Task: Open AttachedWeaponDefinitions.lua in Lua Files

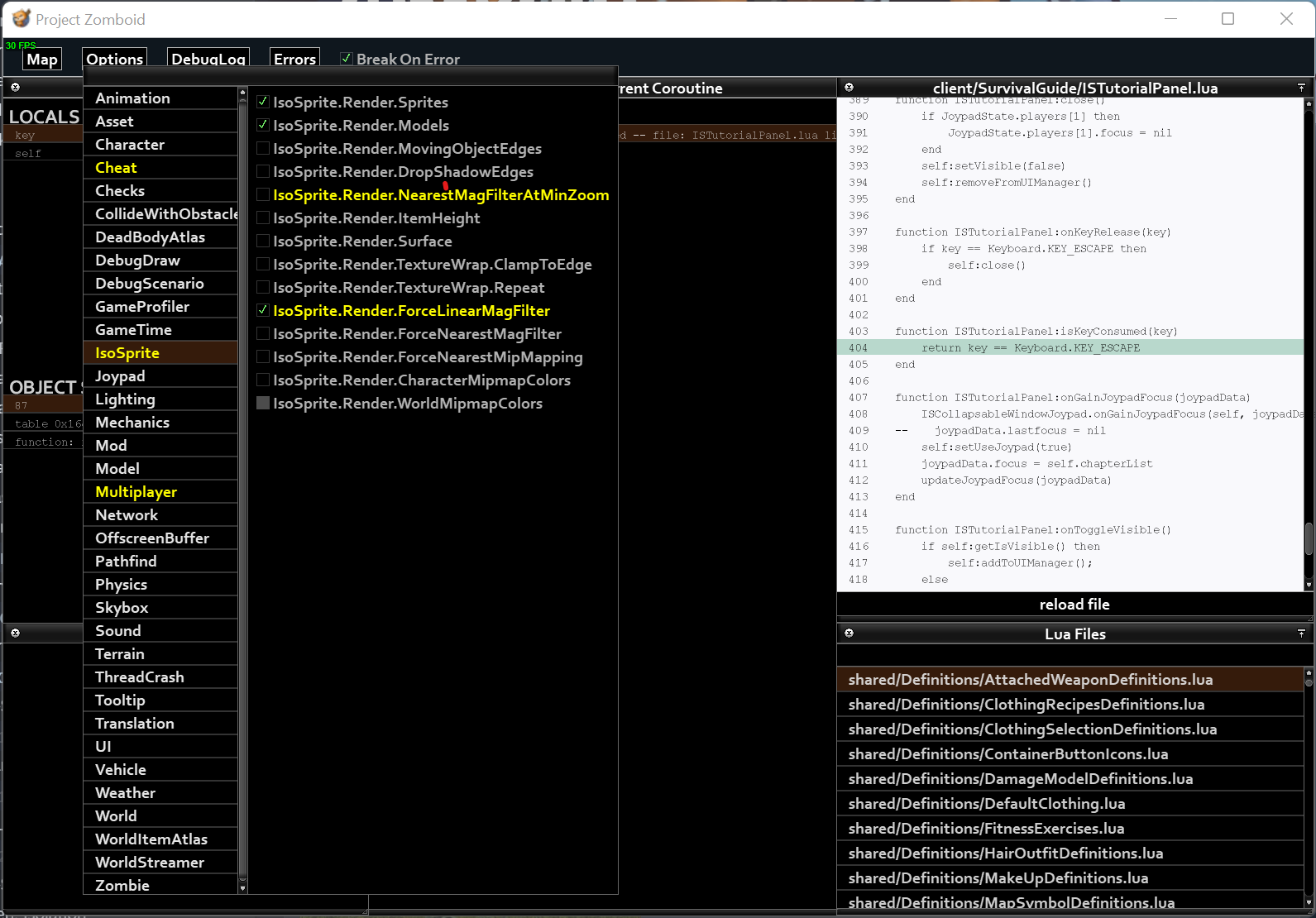Action: (1070, 679)
